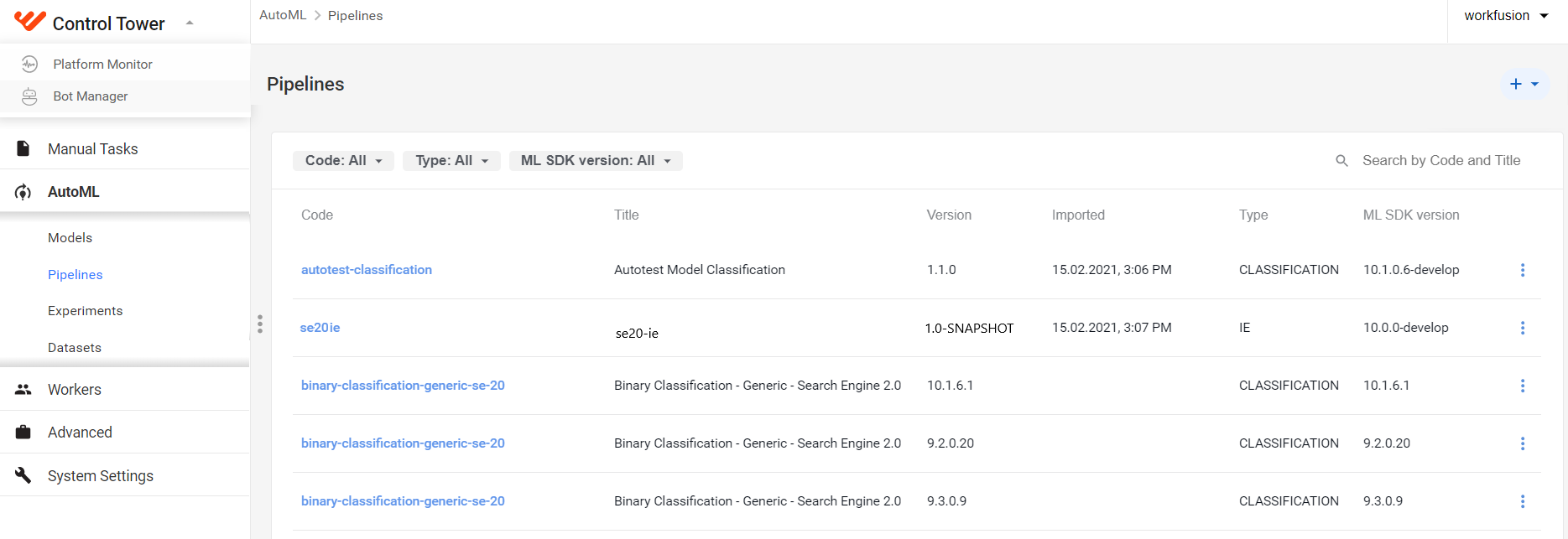Screen dimensions: 1568x539
Task: Click the Imported column header
Action: point(1078,215)
